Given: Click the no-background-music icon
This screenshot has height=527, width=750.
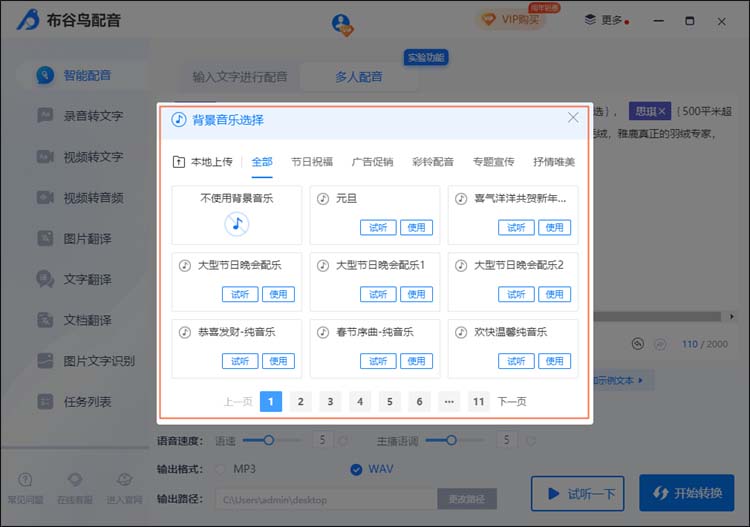Looking at the screenshot, I should (x=236, y=224).
